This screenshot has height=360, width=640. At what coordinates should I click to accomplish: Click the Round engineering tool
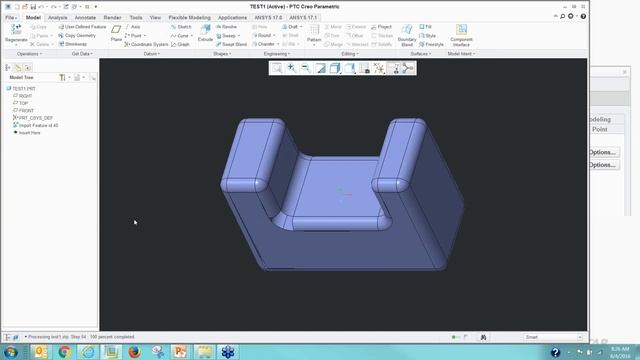click(x=264, y=36)
